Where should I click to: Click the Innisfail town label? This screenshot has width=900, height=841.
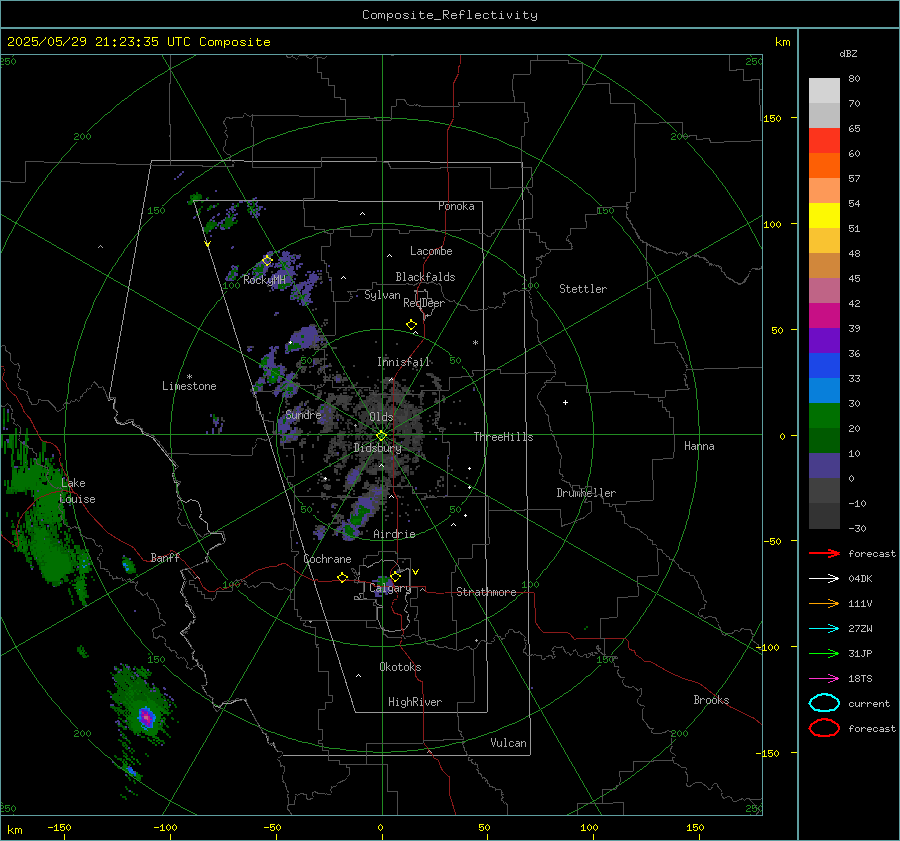(404, 362)
